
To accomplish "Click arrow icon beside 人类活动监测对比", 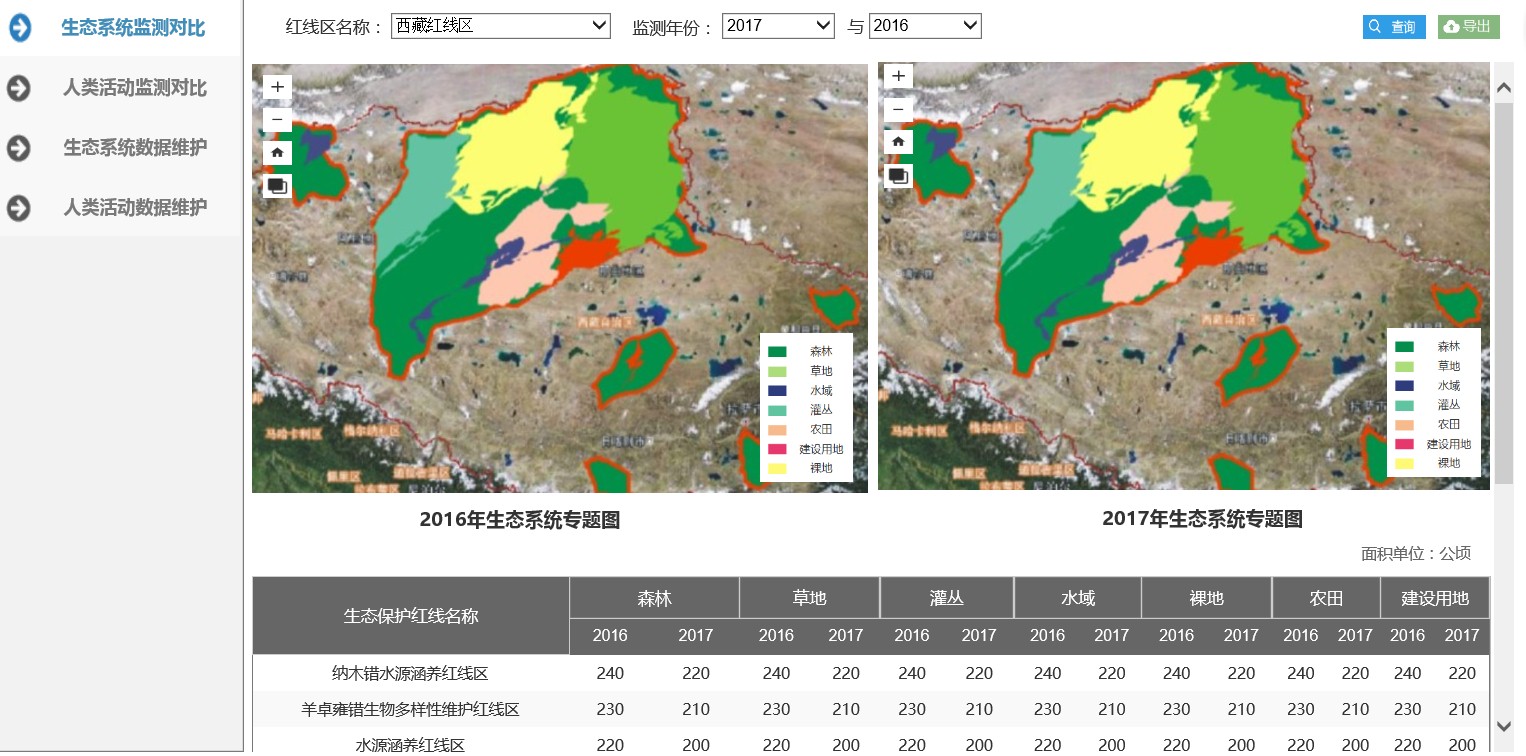I will (19, 88).
